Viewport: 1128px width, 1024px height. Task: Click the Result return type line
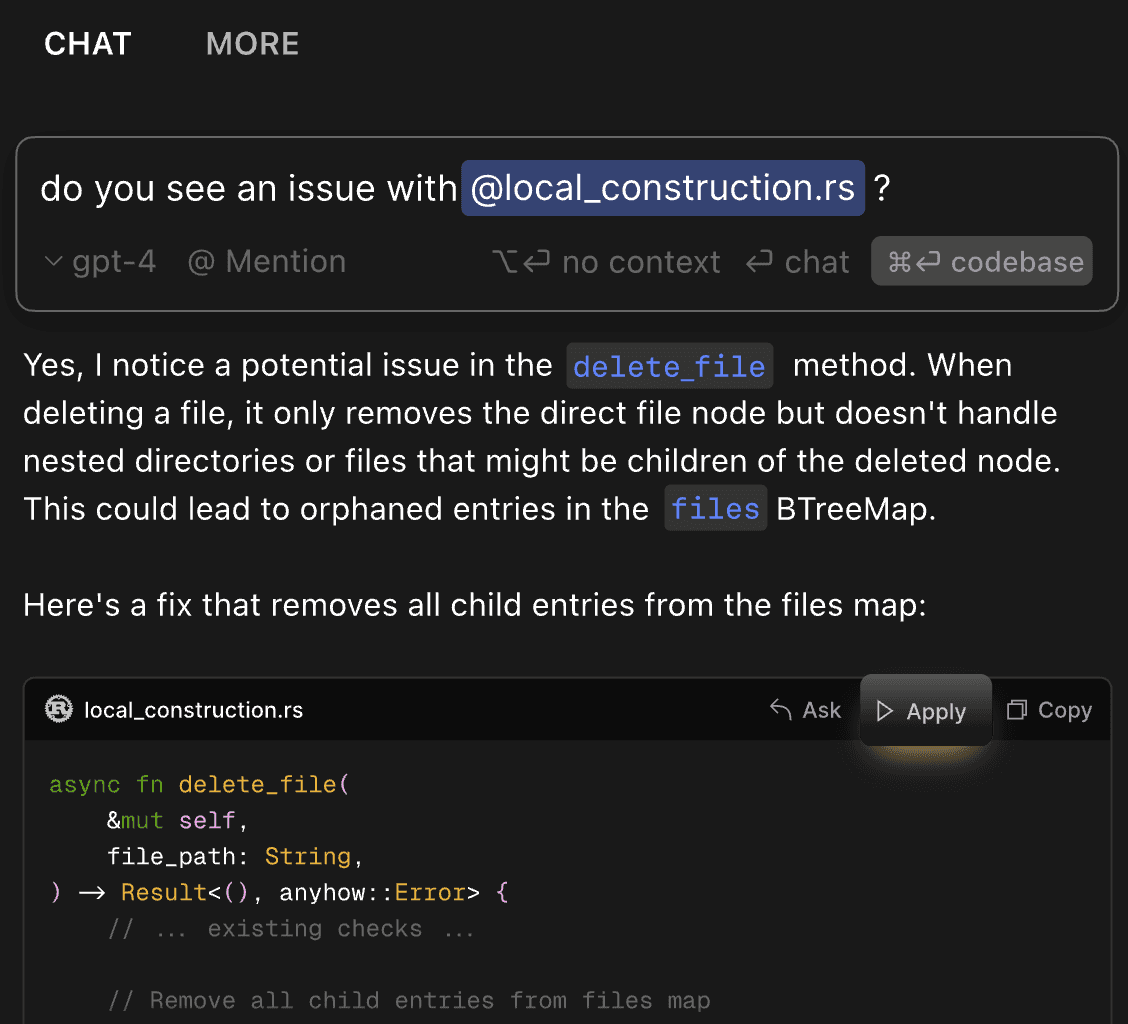pyautogui.click(x=279, y=892)
